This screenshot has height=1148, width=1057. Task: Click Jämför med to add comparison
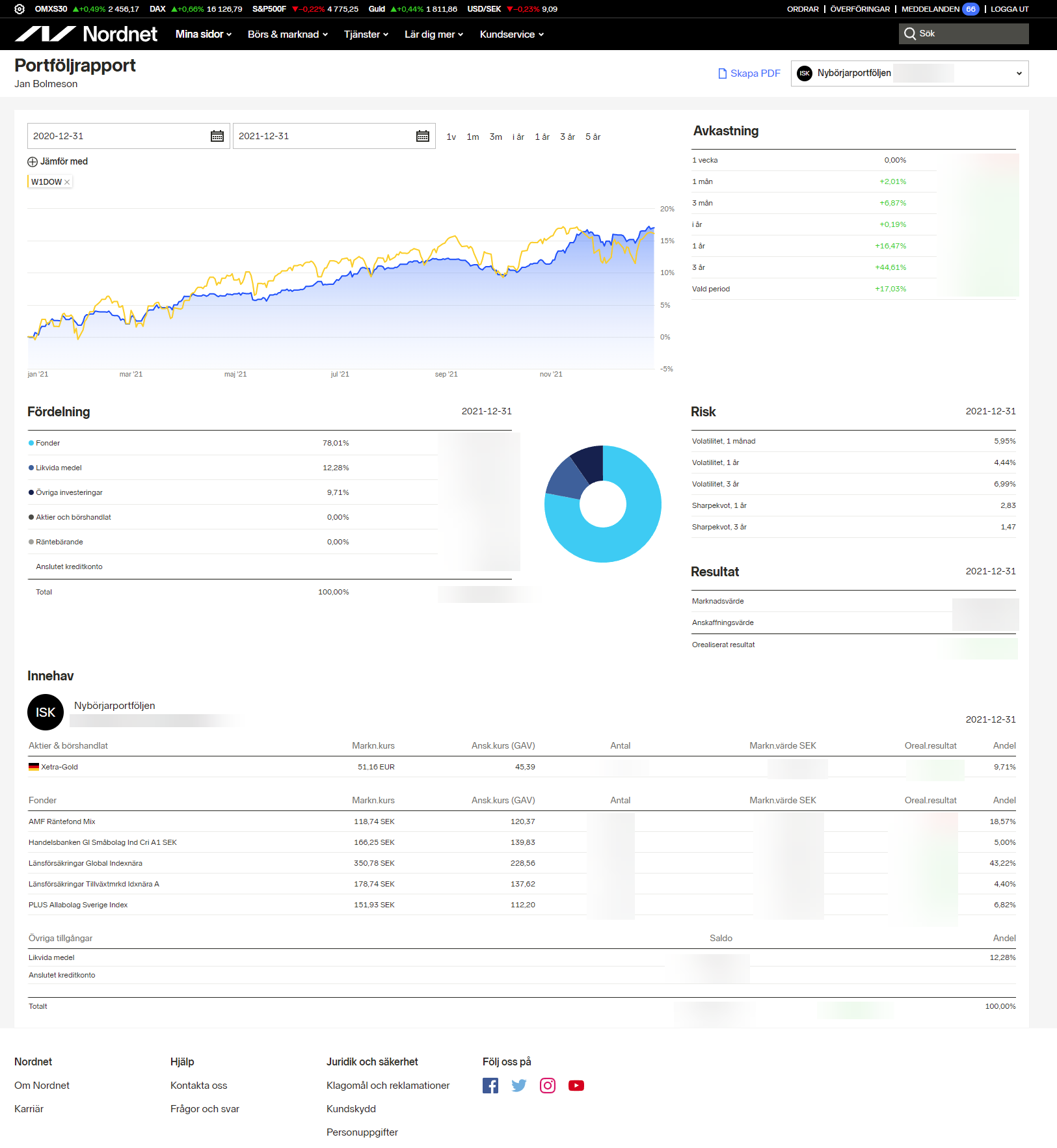click(64, 161)
